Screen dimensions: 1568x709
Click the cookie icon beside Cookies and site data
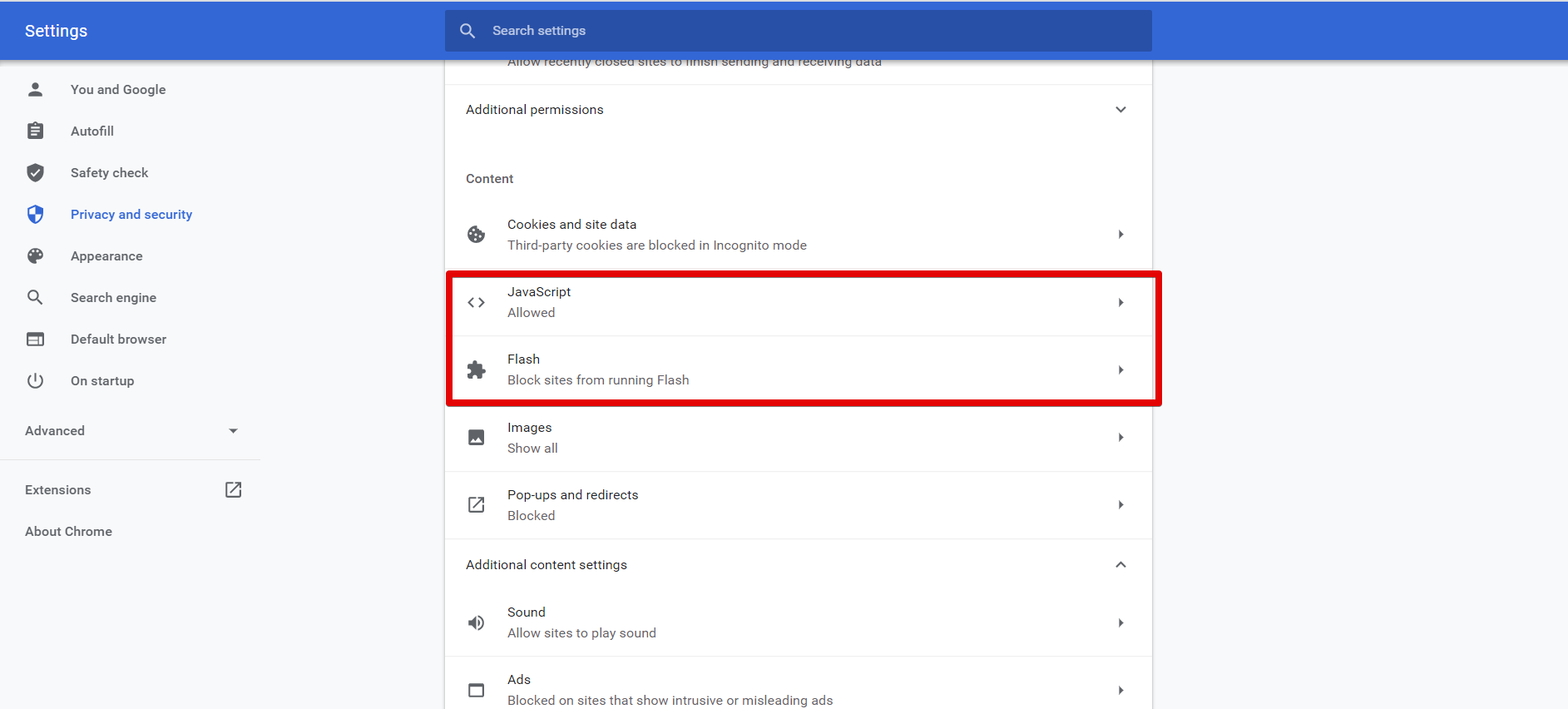(x=476, y=235)
